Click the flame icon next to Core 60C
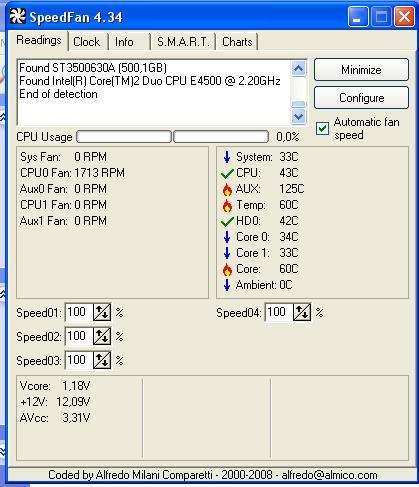 227,269
